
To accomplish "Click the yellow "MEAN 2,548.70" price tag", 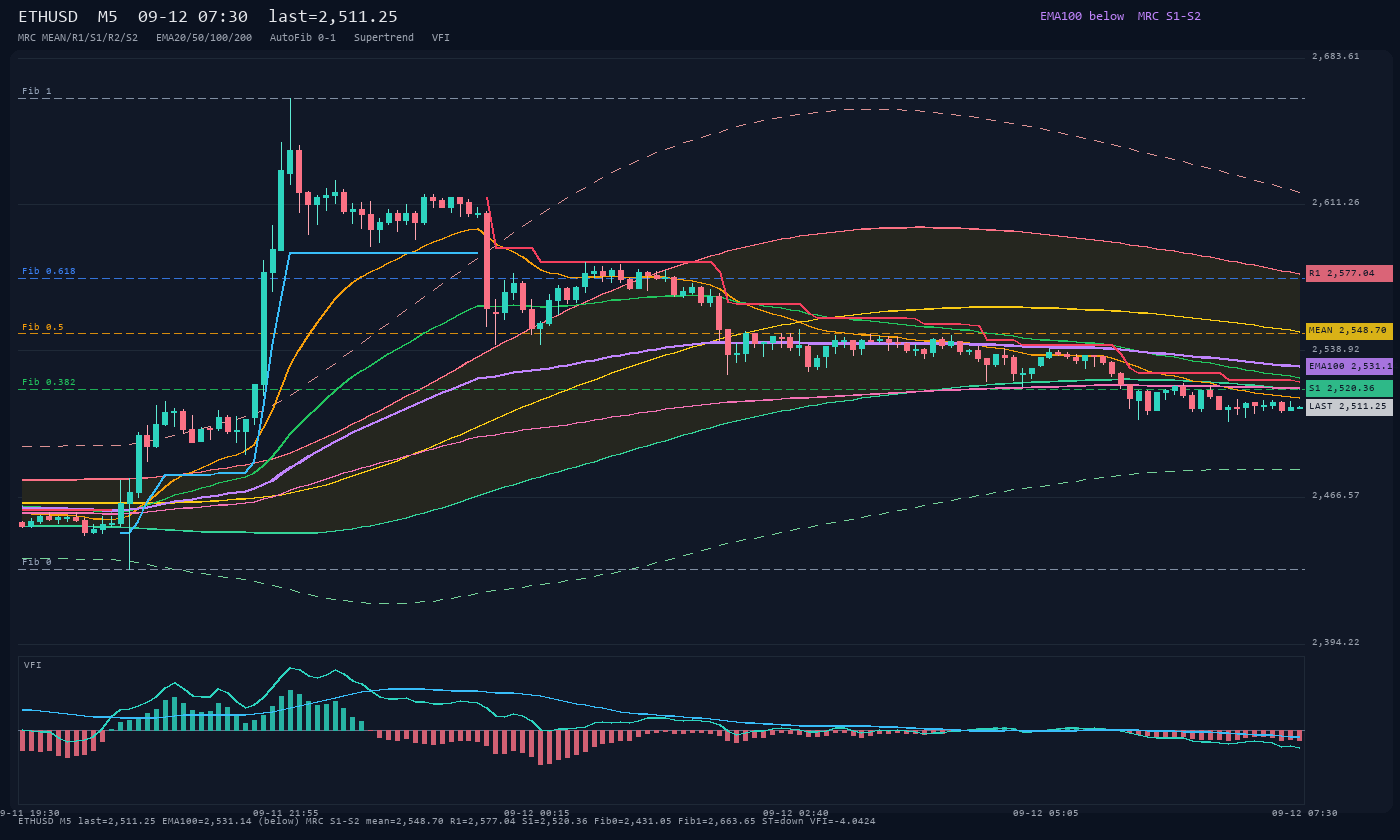I will coord(1349,330).
